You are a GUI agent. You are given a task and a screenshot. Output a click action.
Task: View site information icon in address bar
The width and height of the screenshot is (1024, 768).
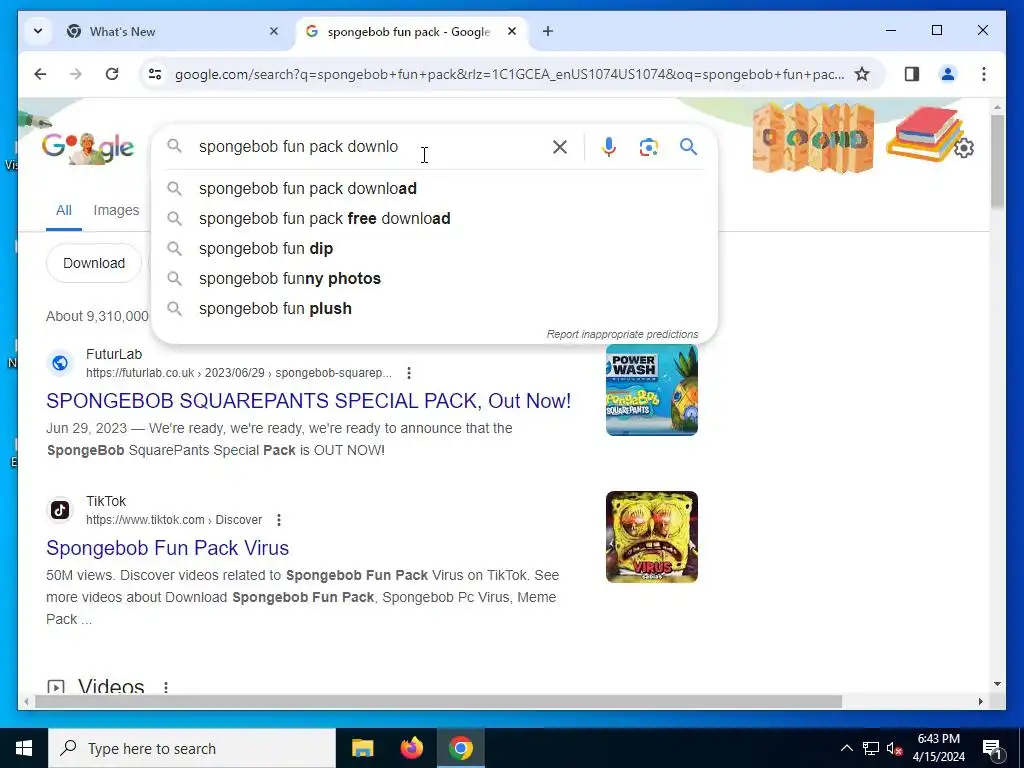pos(155,74)
